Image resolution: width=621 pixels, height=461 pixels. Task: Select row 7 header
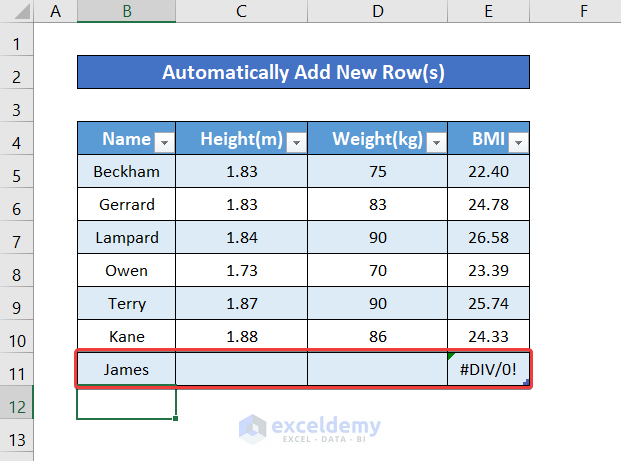pos(17,237)
